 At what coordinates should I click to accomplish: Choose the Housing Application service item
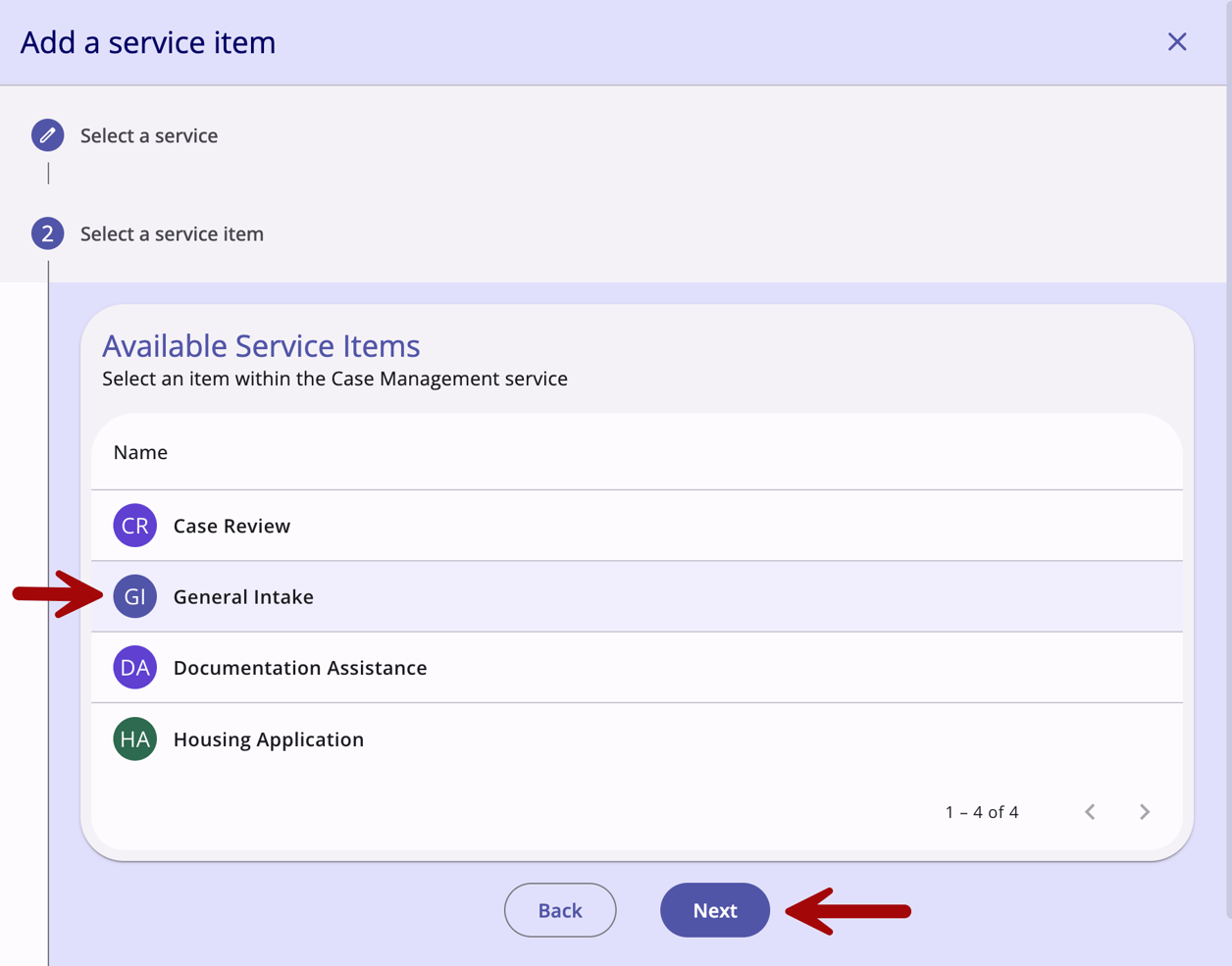[x=638, y=739]
